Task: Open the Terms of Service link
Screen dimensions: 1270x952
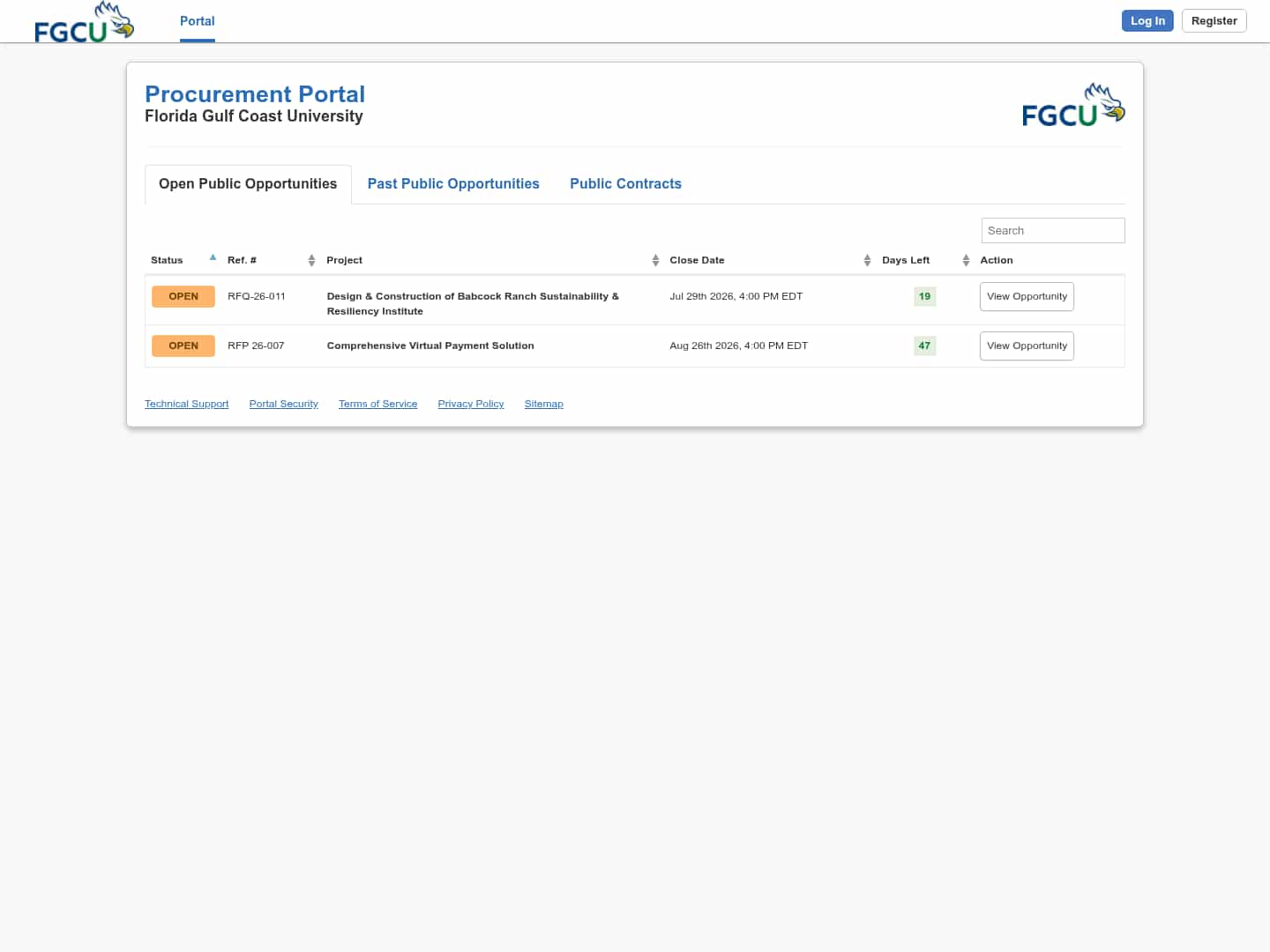Action: click(377, 404)
